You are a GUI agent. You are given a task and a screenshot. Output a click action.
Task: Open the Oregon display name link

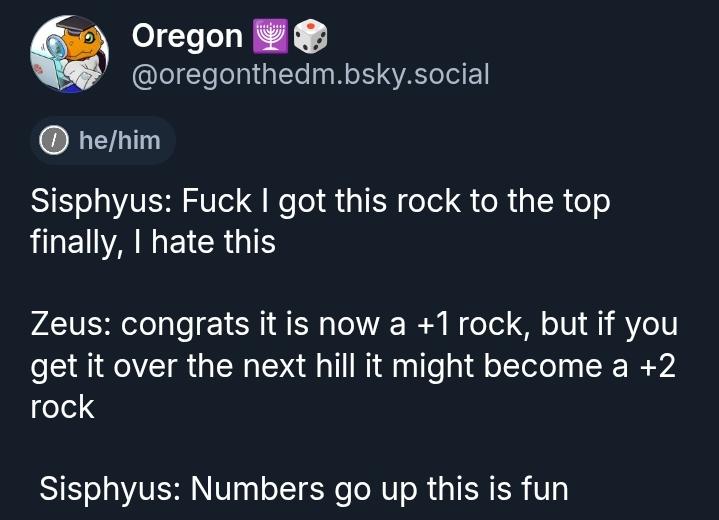pyautogui.click(x=187, y=37)
